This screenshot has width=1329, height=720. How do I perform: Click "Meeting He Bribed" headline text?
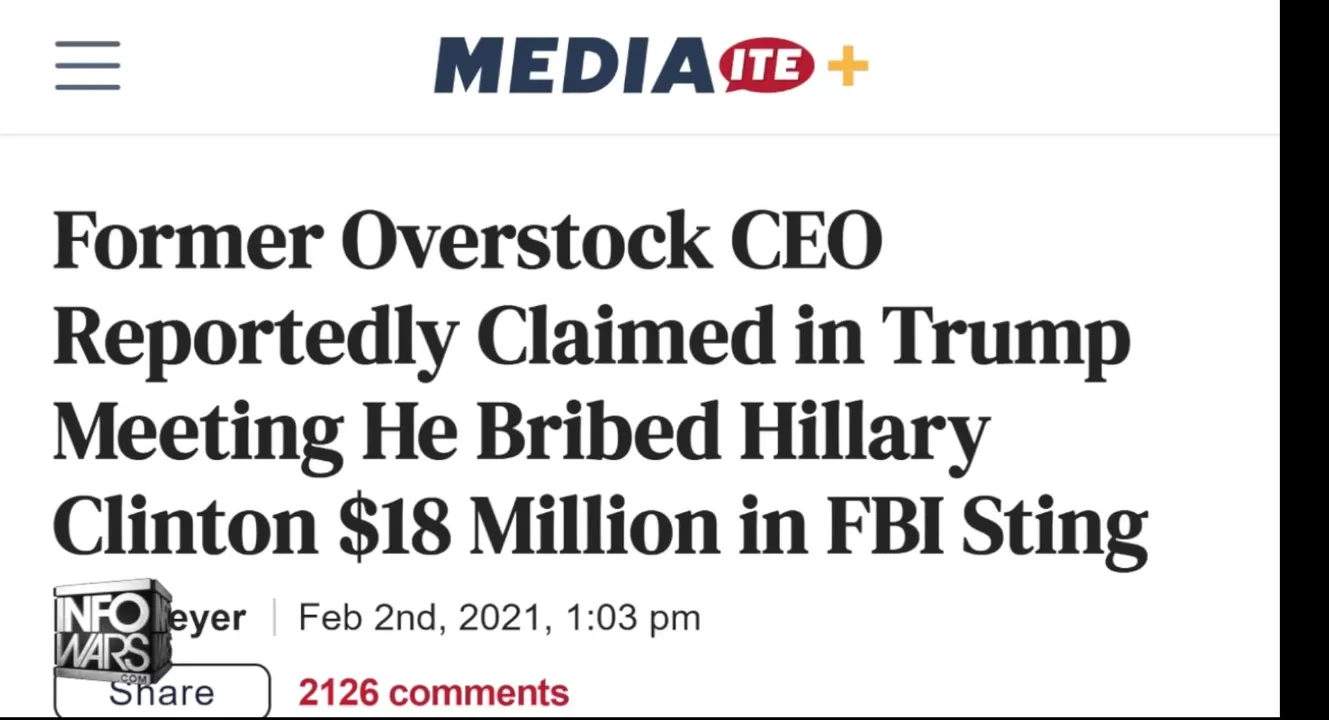[386, 432]
